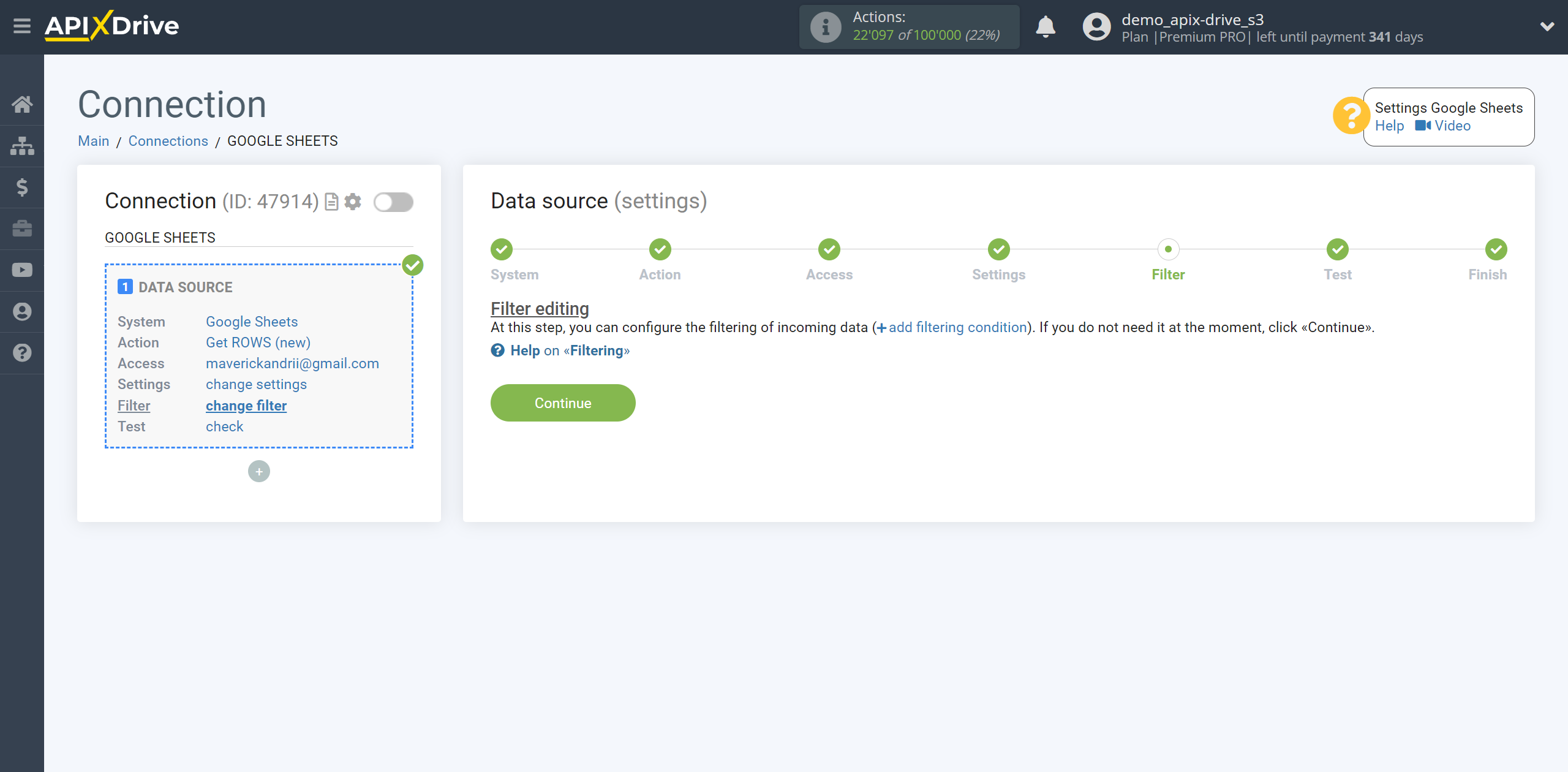Toggle the connection enable/disable switch
The width and height of the screenshot is (1568, 772).
point(393,202)
